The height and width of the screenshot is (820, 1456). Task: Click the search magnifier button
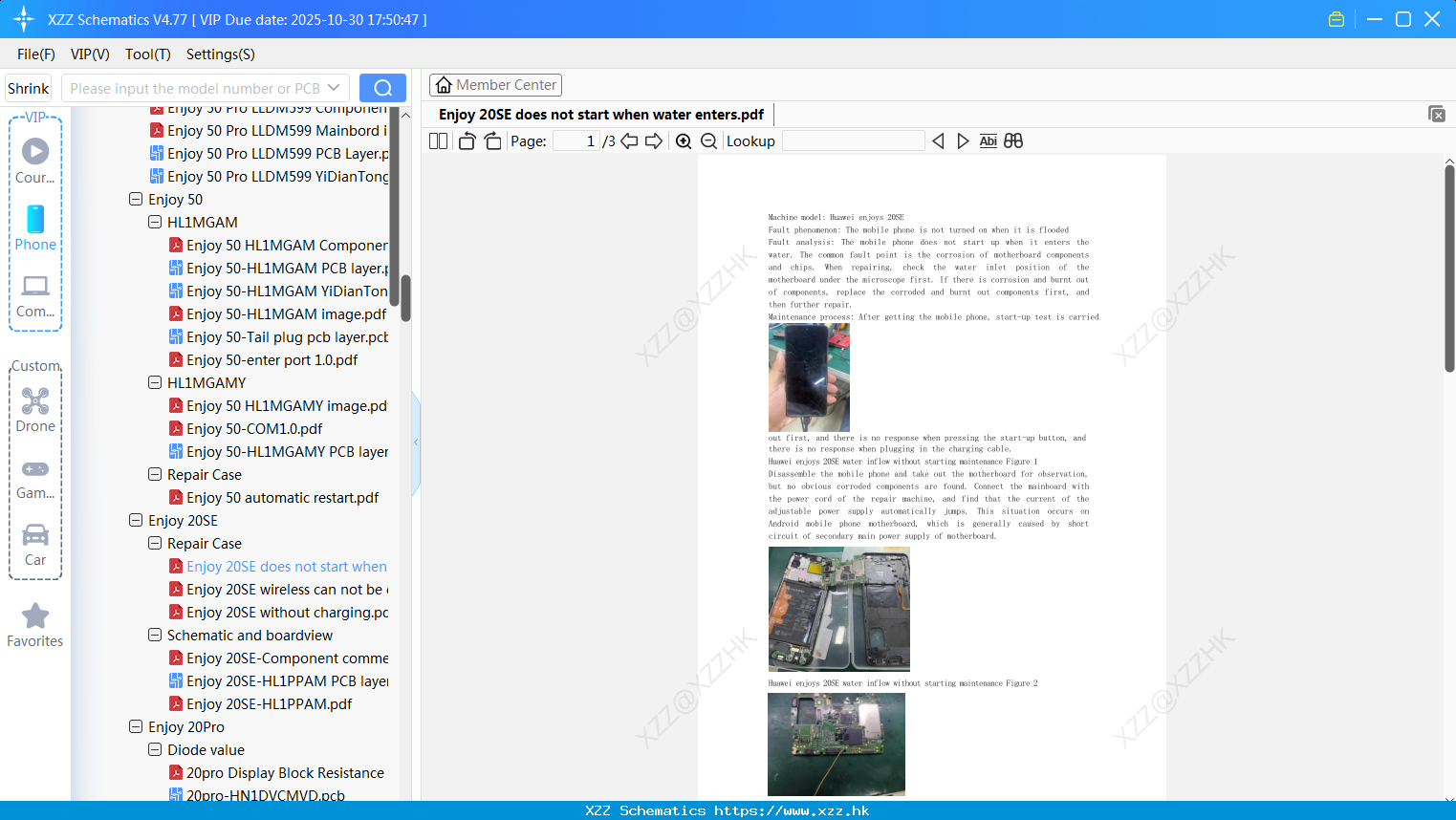[x=382, y=88]
